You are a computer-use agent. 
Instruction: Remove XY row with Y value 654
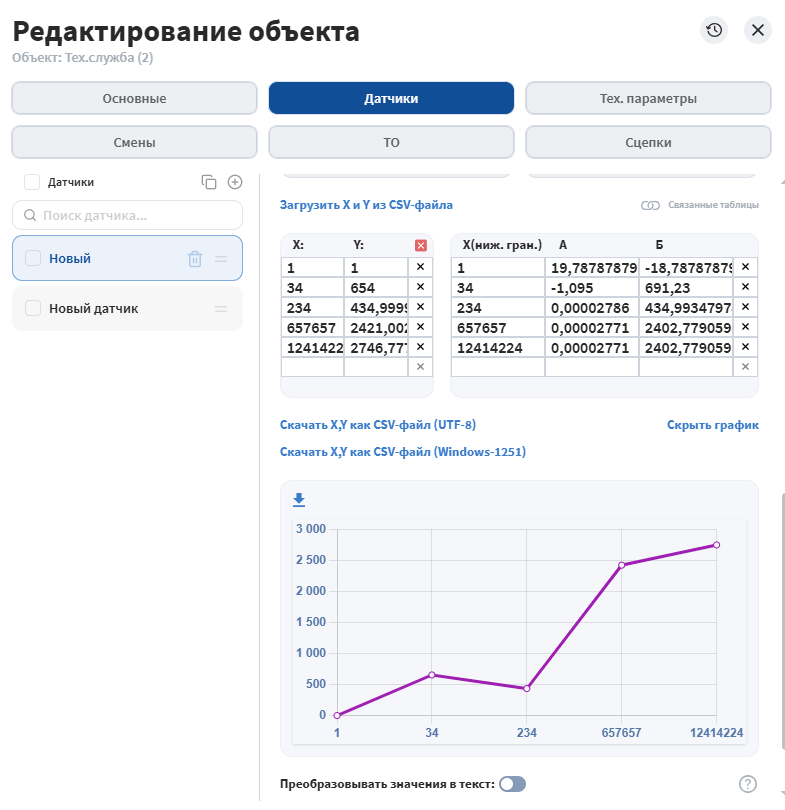point(420,287)
